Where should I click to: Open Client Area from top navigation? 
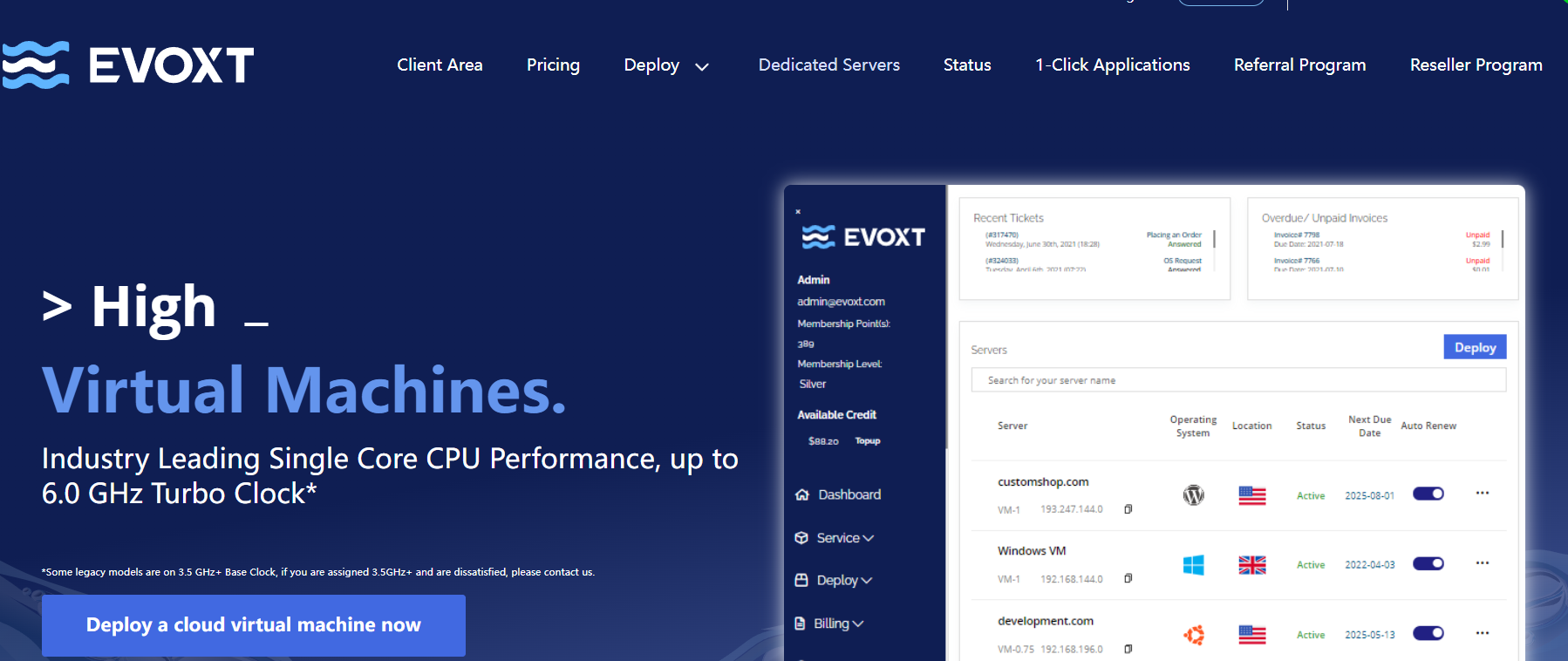tap(440, 65)
